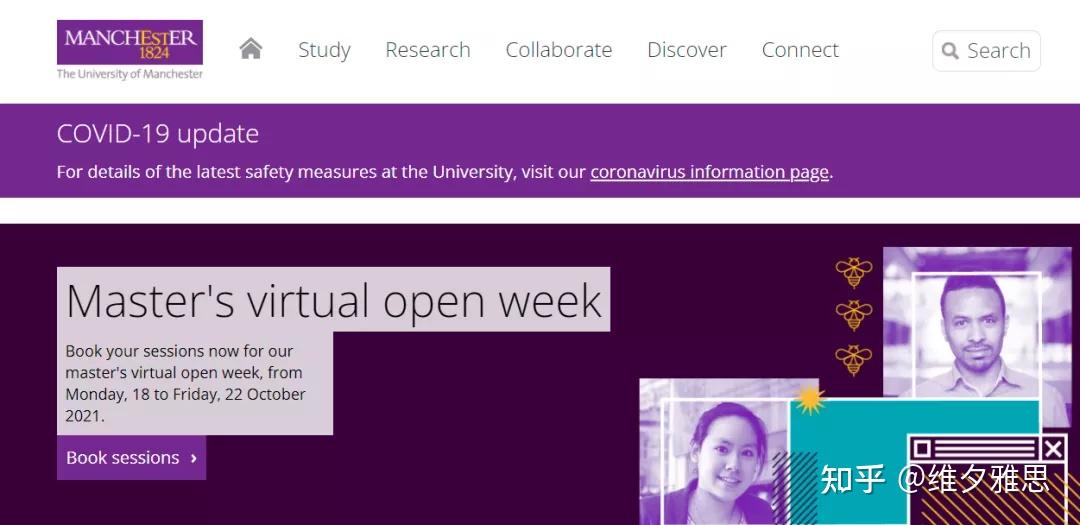Viewport: 1080px width, 525px height.
Task: Click the home icon in navigation
Action: coord(251,49)
